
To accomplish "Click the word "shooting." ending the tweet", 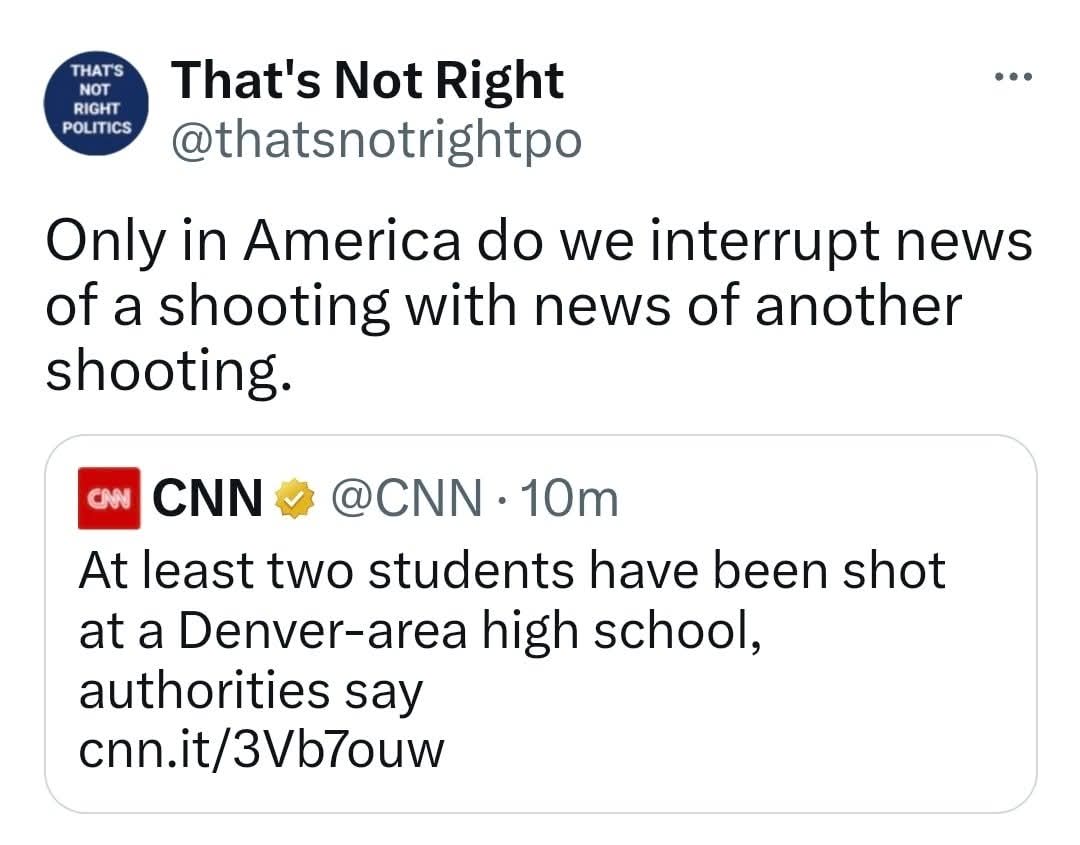I will (170, 371).
